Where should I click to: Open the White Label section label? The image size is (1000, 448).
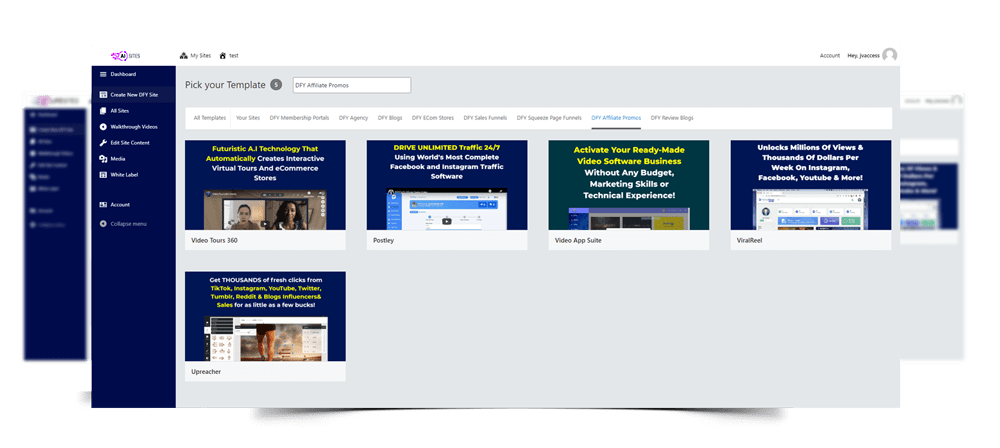point(124,174)
